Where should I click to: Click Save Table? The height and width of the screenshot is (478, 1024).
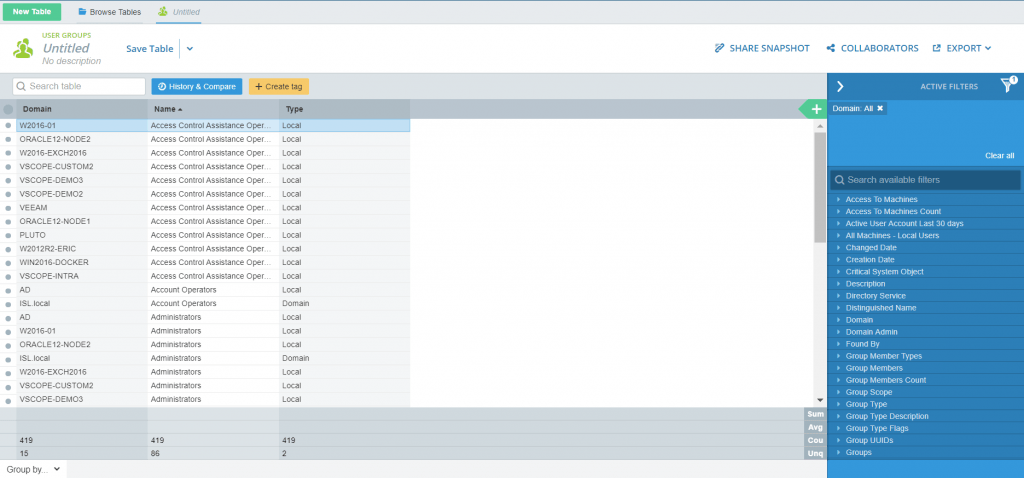coord(150,48)
